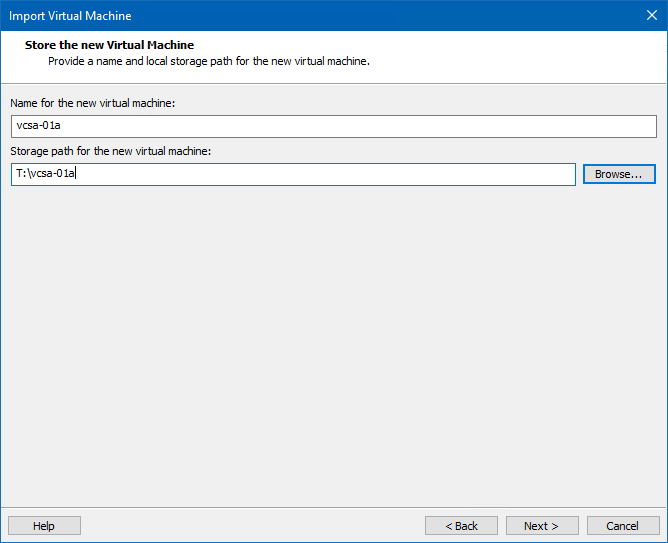Click the Import Virtual Machine title bar
Image resolution: width=668 pixels, height=543 pixels.
pos(300,16)
